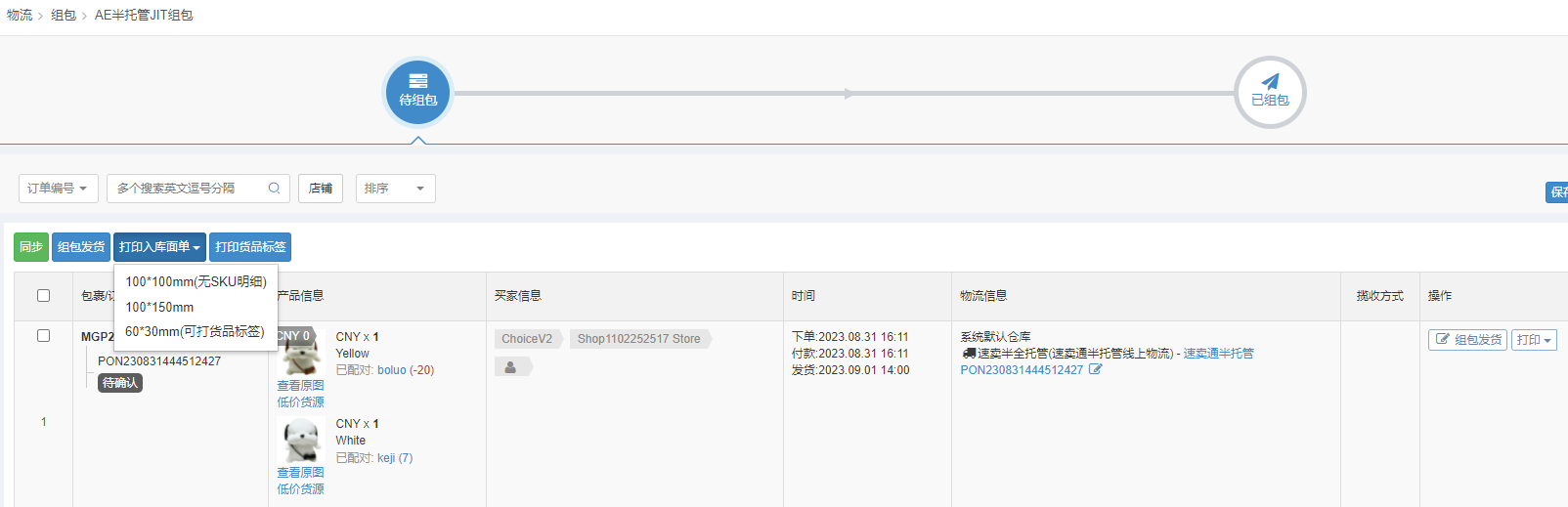Click the truck icon in logistics info
Image resolution: width=1568 pixels, height=507 pixels.
tap(969, 354)
